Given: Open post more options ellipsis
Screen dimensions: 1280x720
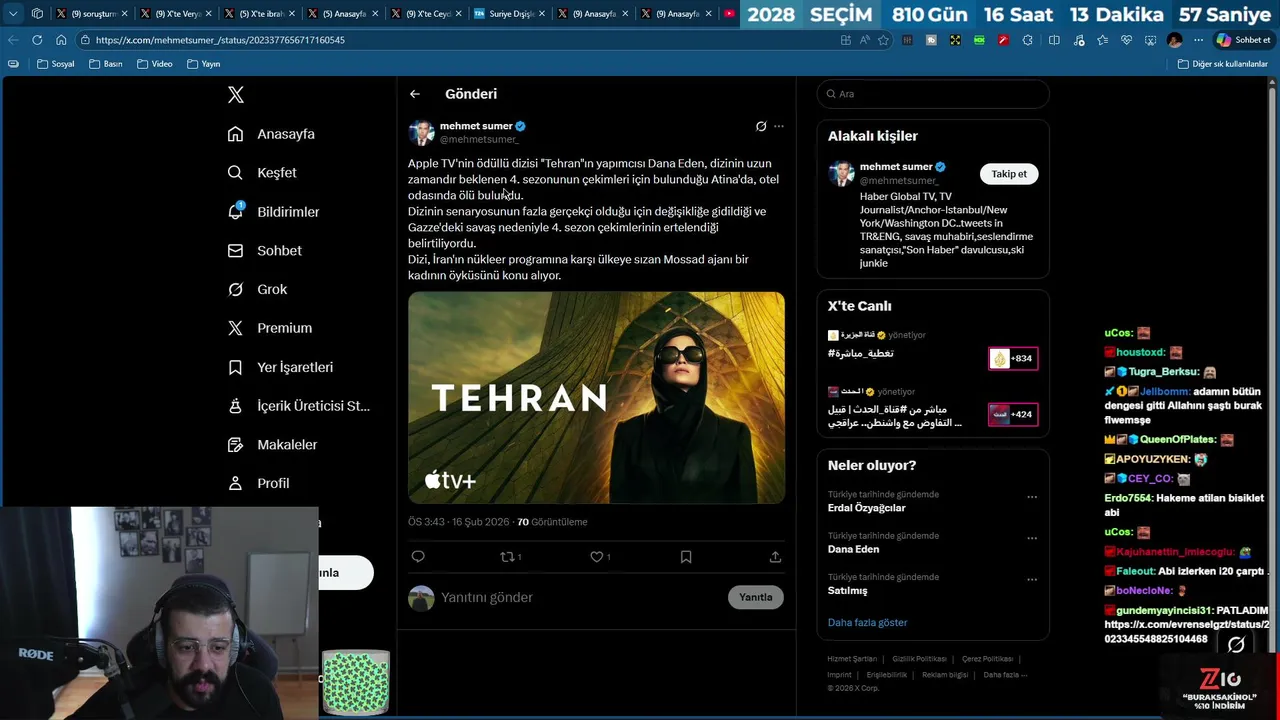Looking at the screenshot, I should [x=779, y=126].
